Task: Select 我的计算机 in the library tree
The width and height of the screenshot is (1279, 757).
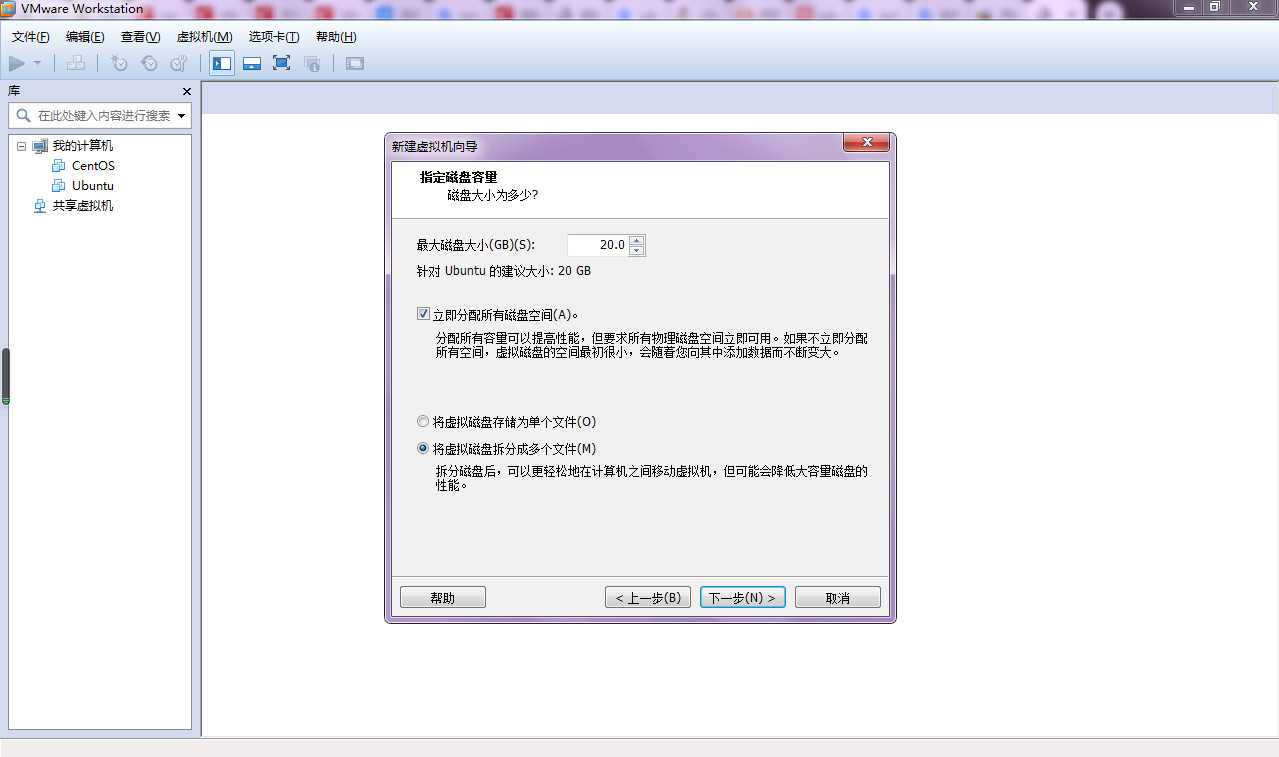Action: (x=83, y=146)
